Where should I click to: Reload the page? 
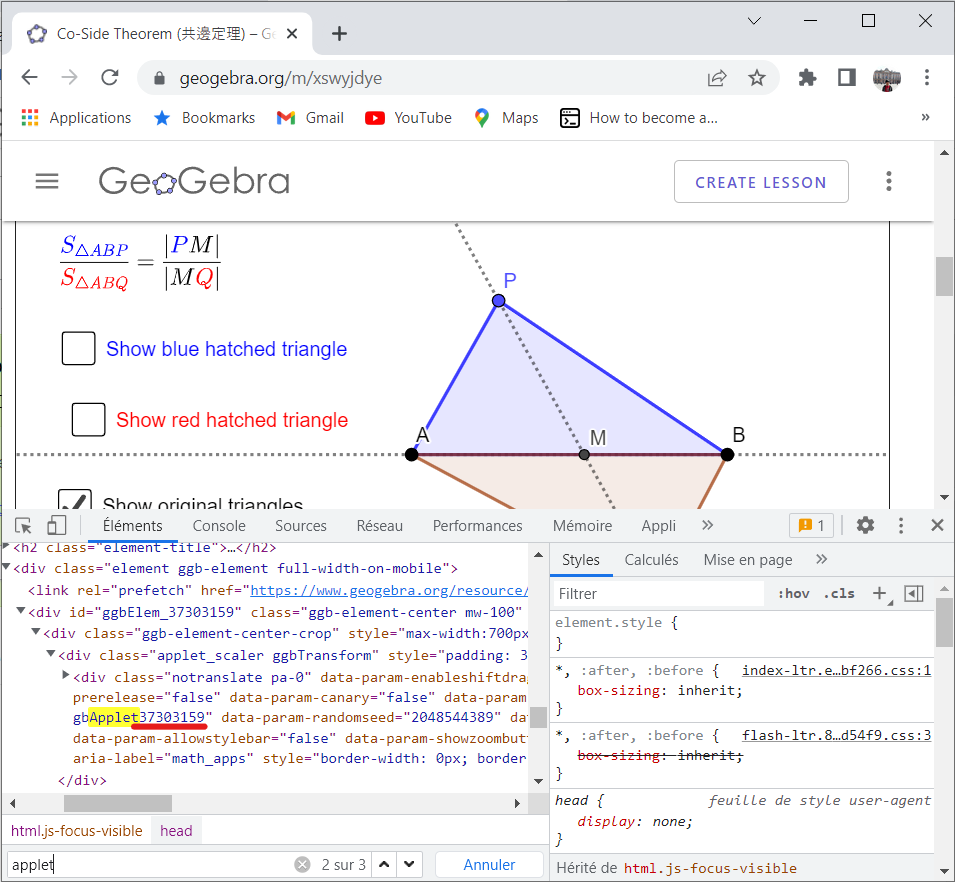(110, 78)
